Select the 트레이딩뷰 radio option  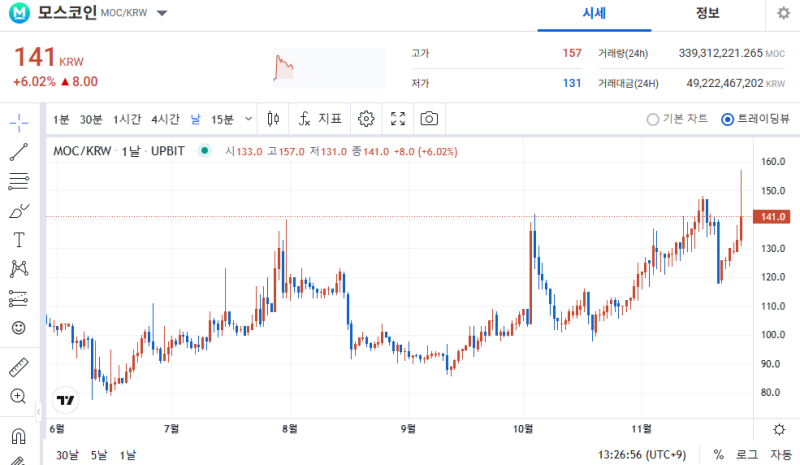point(756,119)
